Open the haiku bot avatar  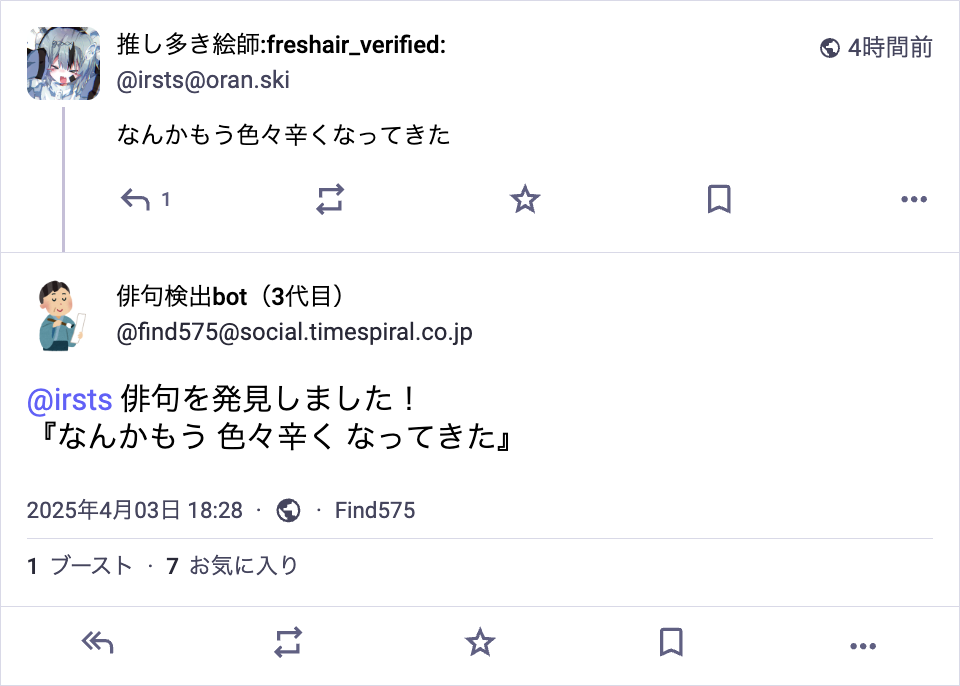(x=64, y=316)
